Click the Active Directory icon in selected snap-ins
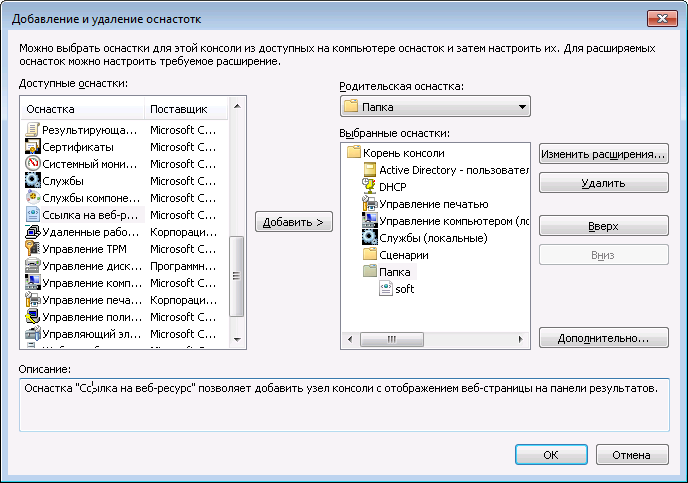Screen dimensions: 688x483 (x=370, y=170)
